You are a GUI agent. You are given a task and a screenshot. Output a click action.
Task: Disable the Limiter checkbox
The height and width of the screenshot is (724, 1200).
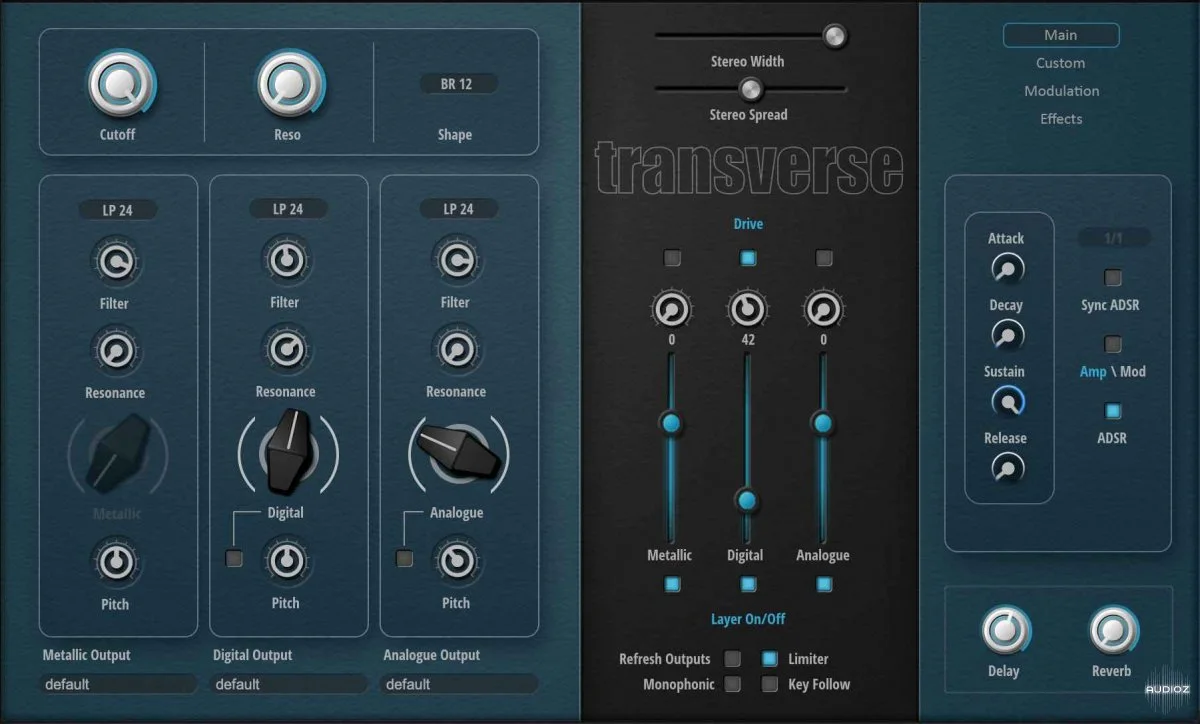tap(770, 658)
